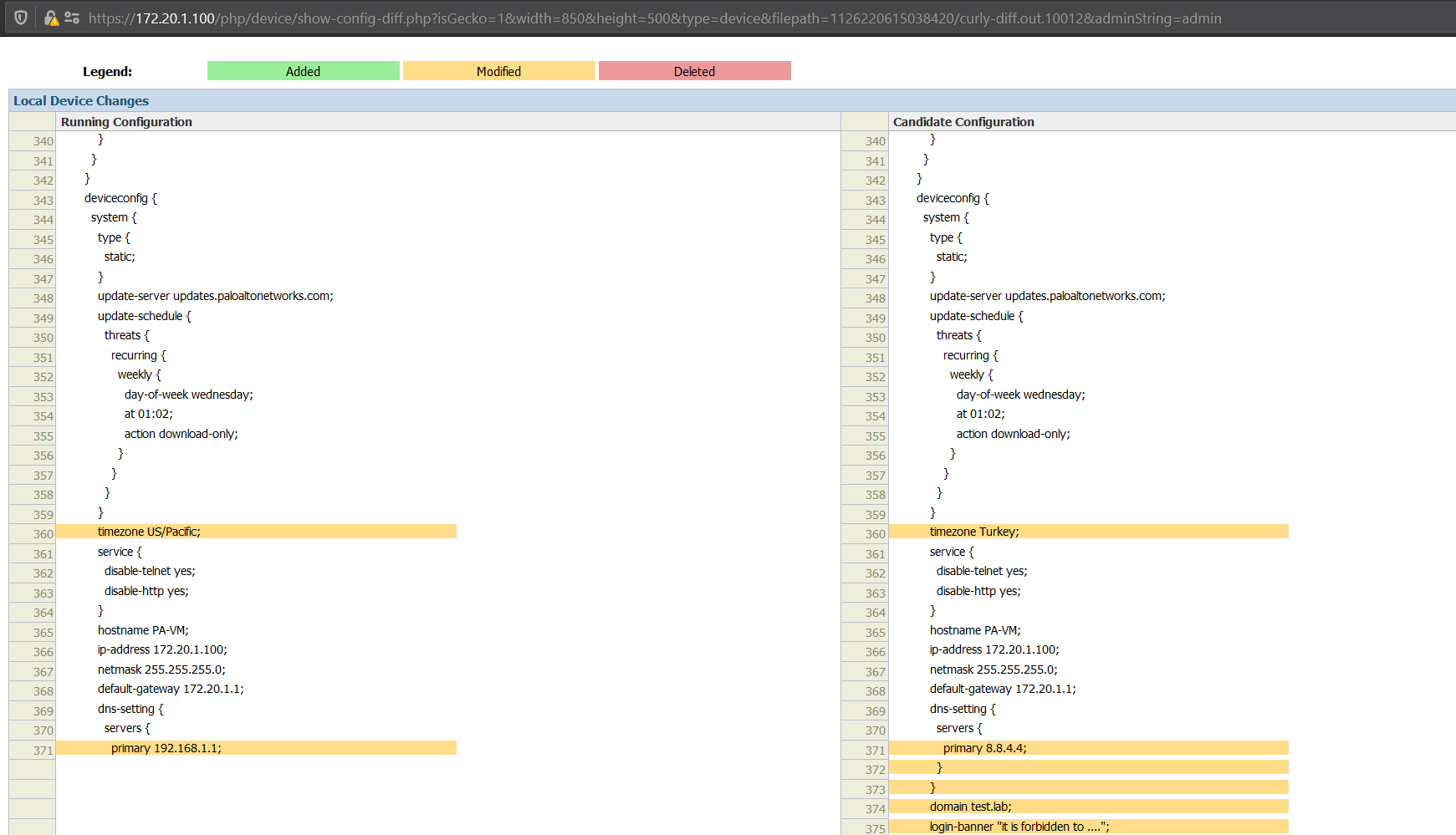Select system line in Running Configuration
This screenshot has width=1456, height=835.
point(114,217)
